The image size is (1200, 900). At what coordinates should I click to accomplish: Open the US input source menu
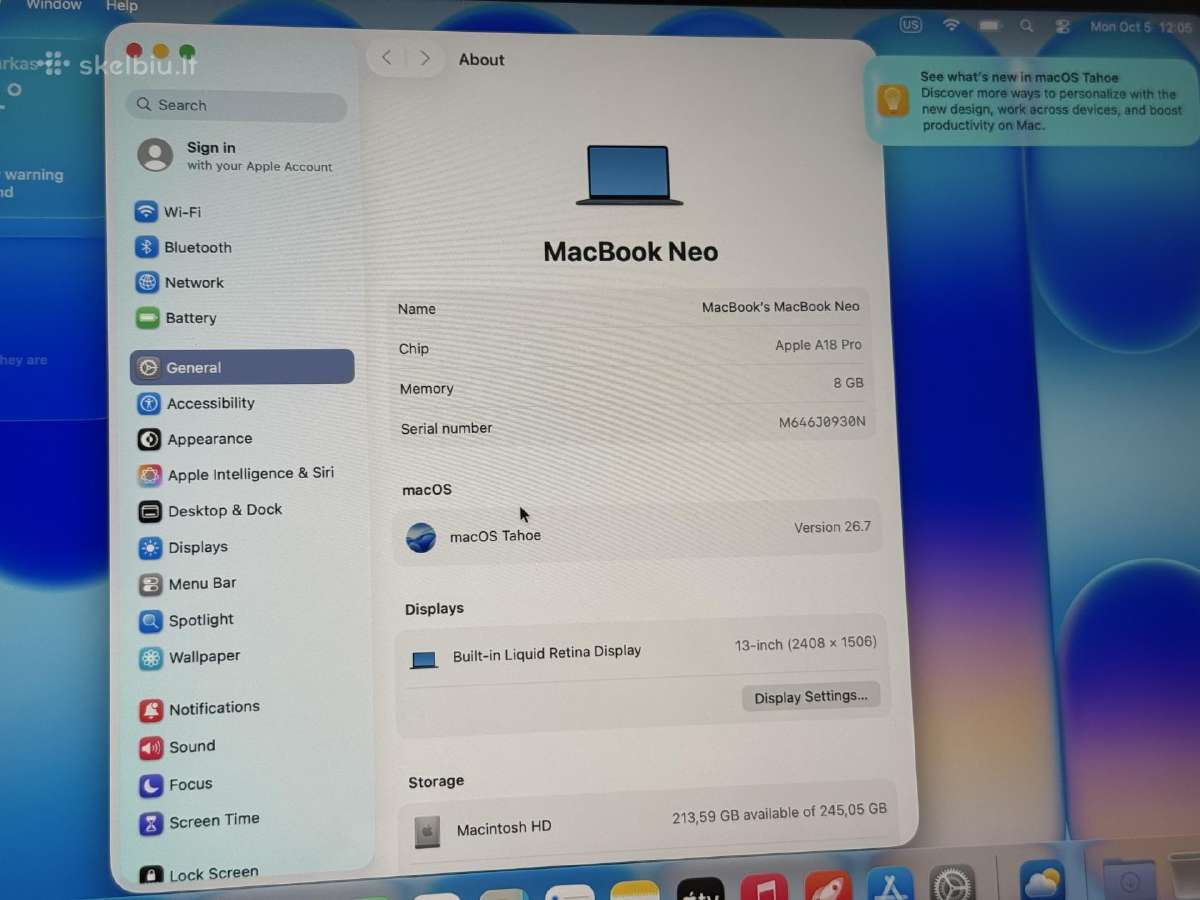910,25
